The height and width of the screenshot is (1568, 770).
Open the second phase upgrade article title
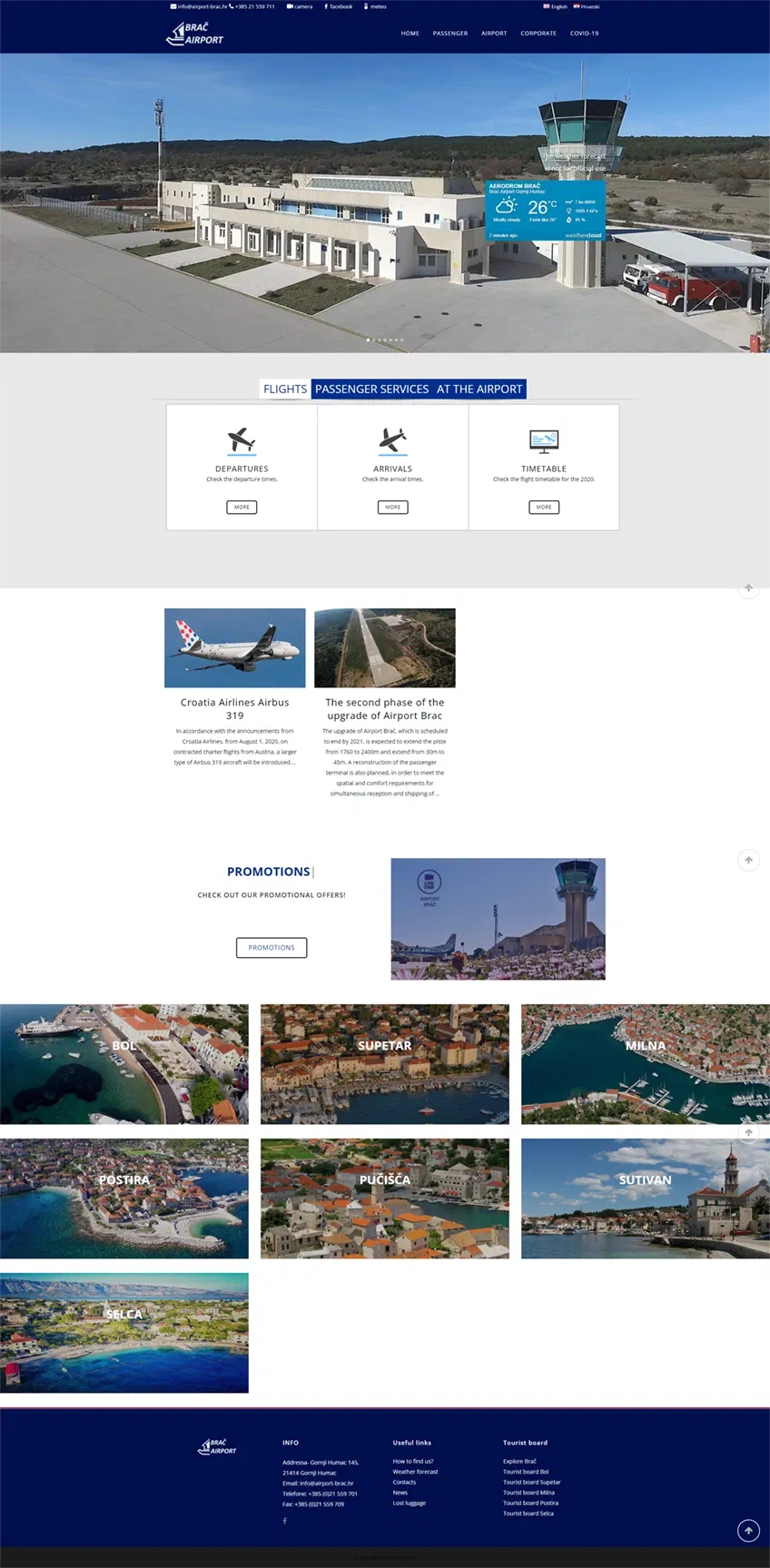tap(385, 708)
